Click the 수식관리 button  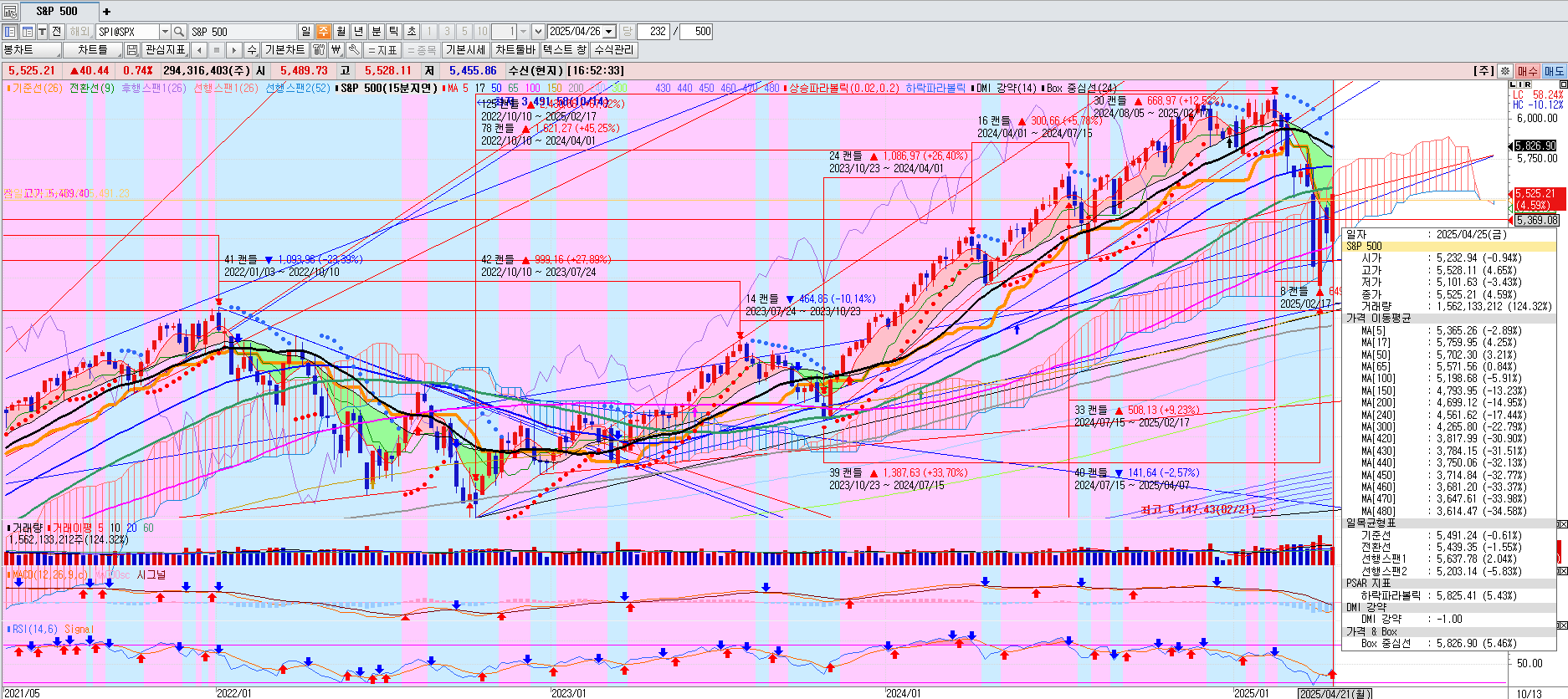[614, 50]
